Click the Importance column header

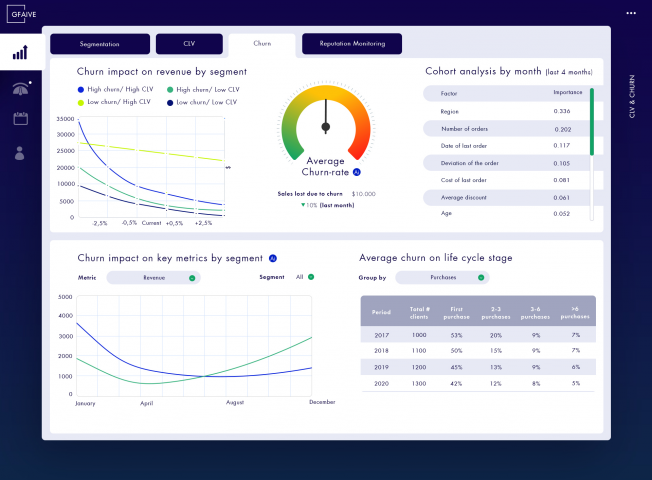[568, 92]
